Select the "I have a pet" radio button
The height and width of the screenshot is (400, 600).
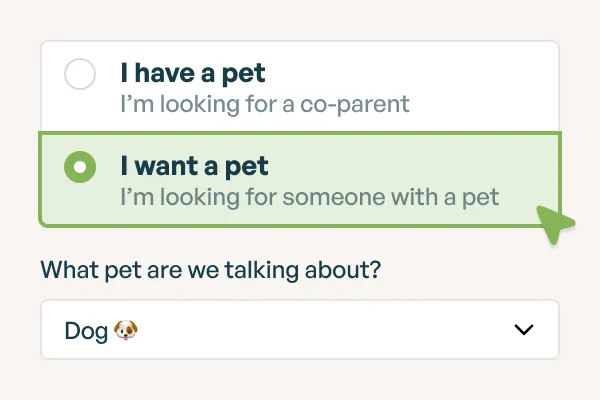[80, 74]
